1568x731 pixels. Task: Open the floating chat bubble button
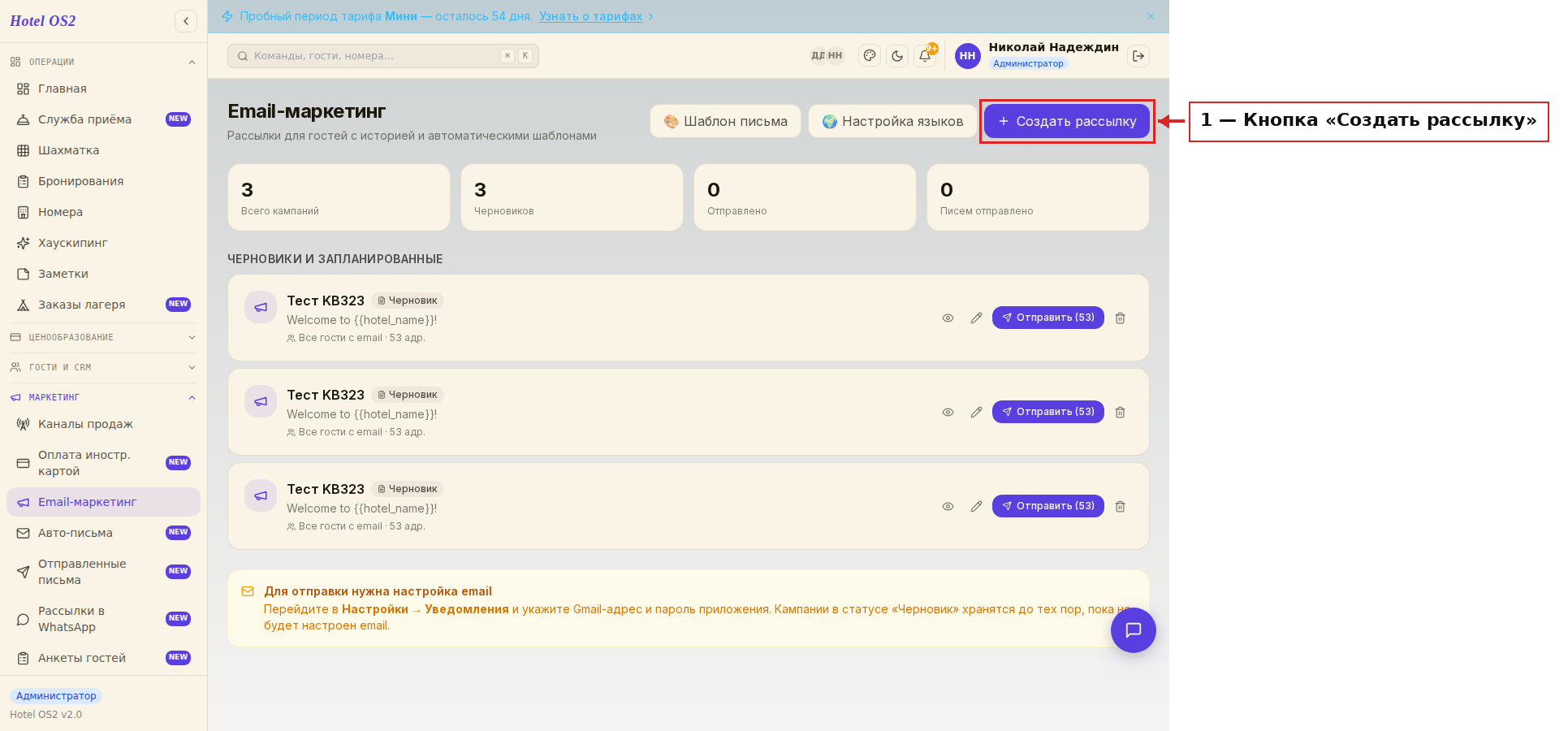click(x=1134, y=630)
